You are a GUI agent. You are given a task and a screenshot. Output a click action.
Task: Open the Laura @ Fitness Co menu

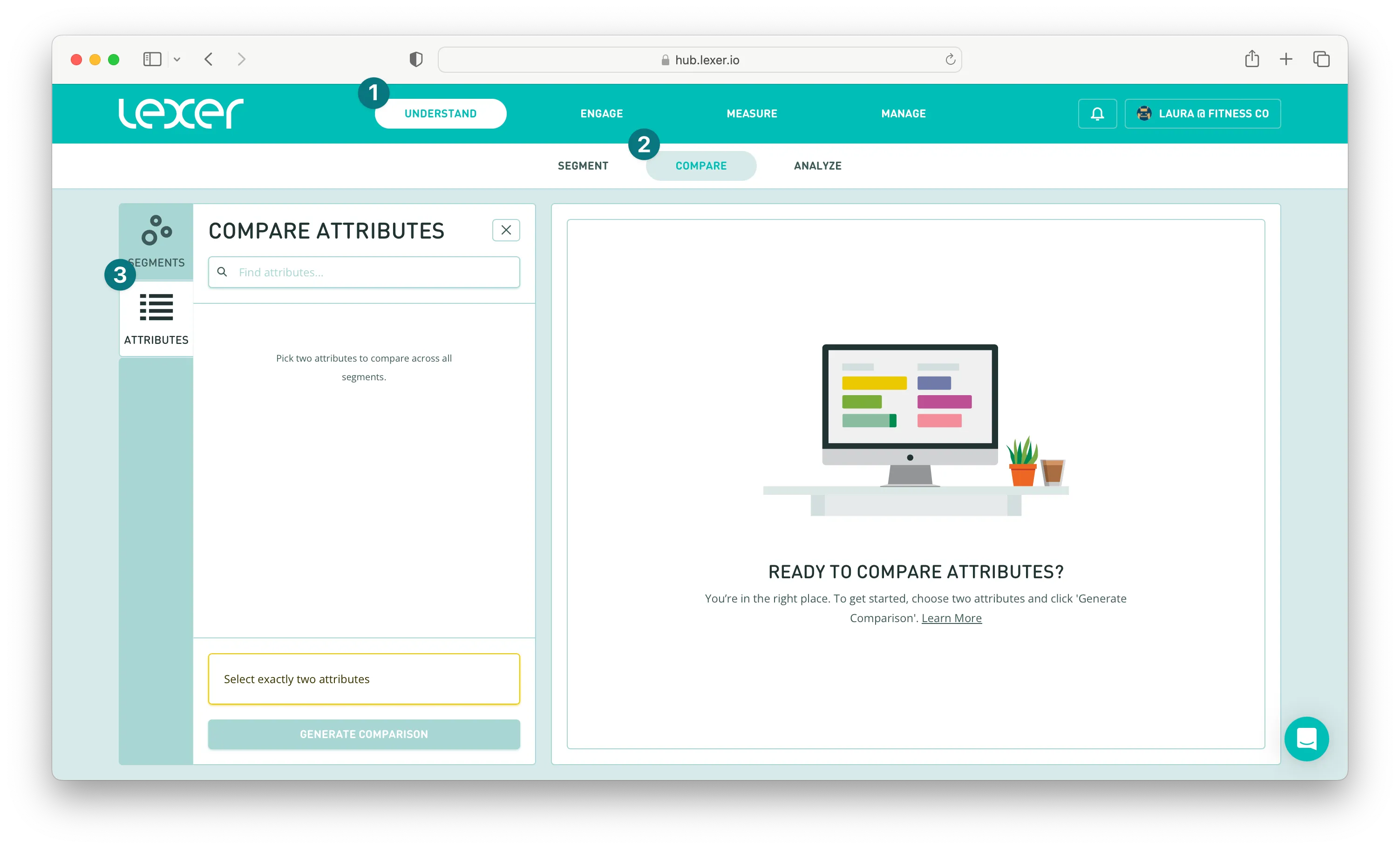1202,114
